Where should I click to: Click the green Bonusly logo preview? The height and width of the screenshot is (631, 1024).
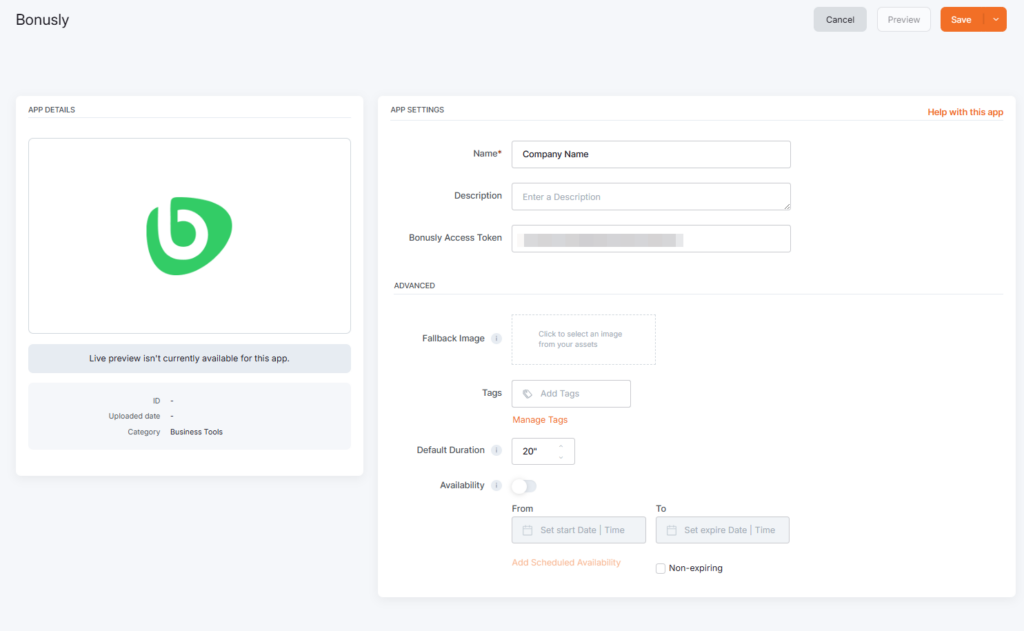pyautogui.click(x=189, y=236)
